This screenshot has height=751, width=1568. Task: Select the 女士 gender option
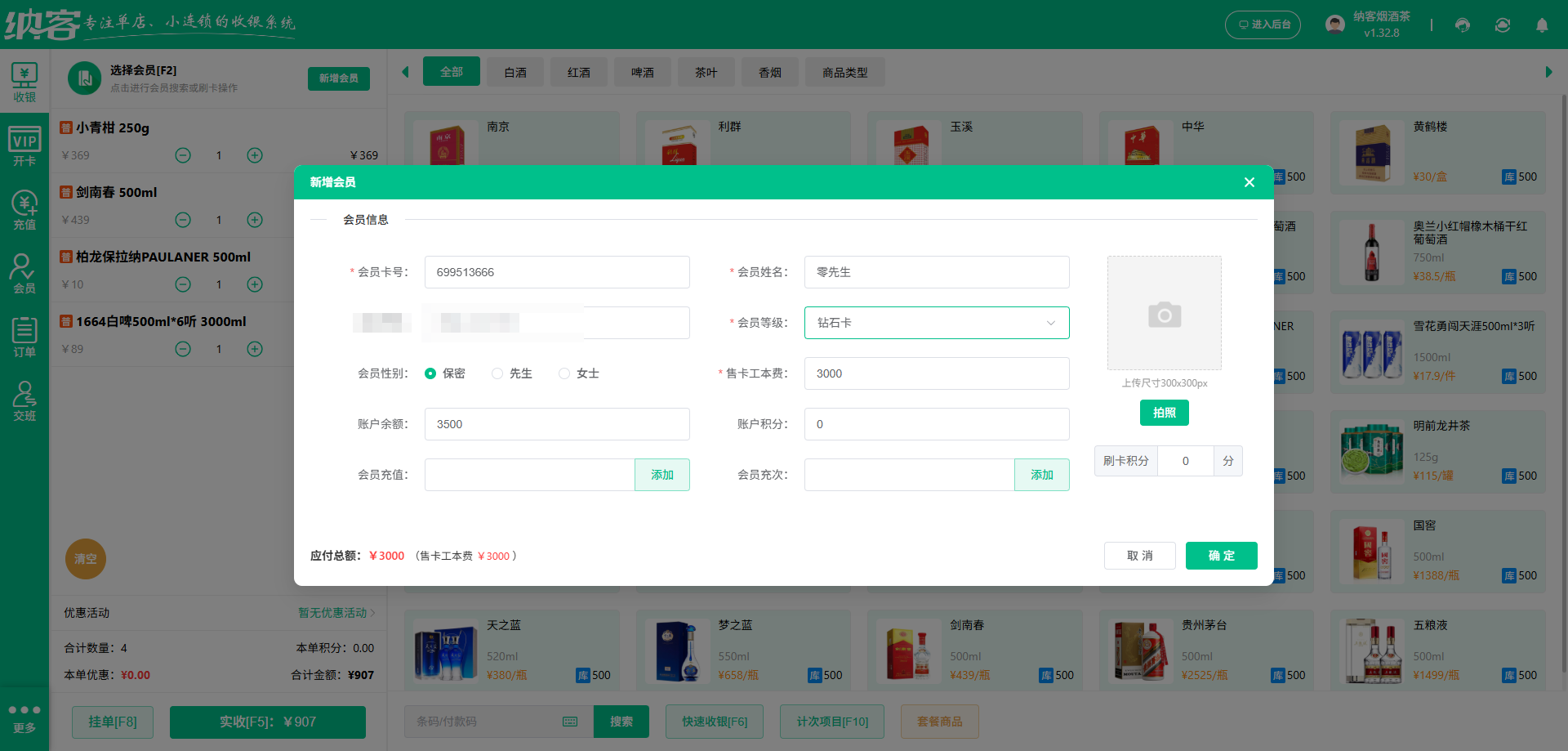563,373
